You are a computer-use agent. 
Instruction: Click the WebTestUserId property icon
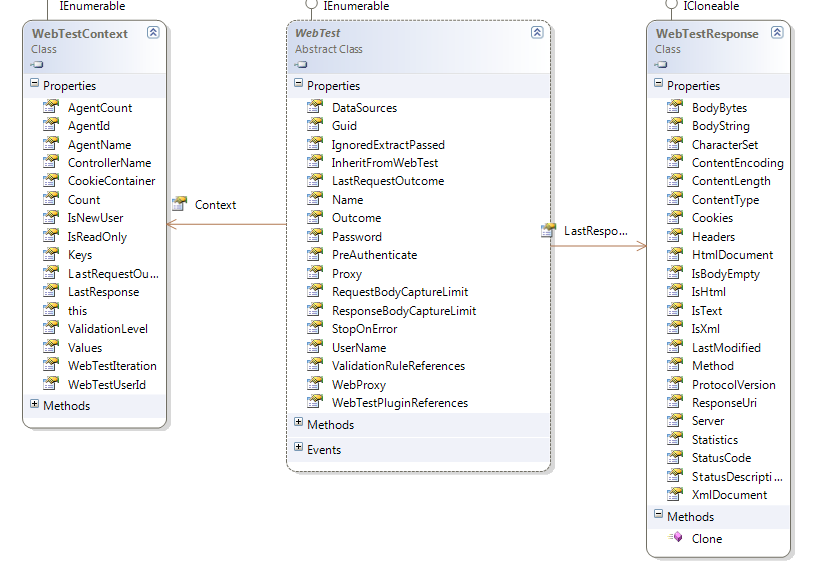pyautogui.click(x=51, y=383)
